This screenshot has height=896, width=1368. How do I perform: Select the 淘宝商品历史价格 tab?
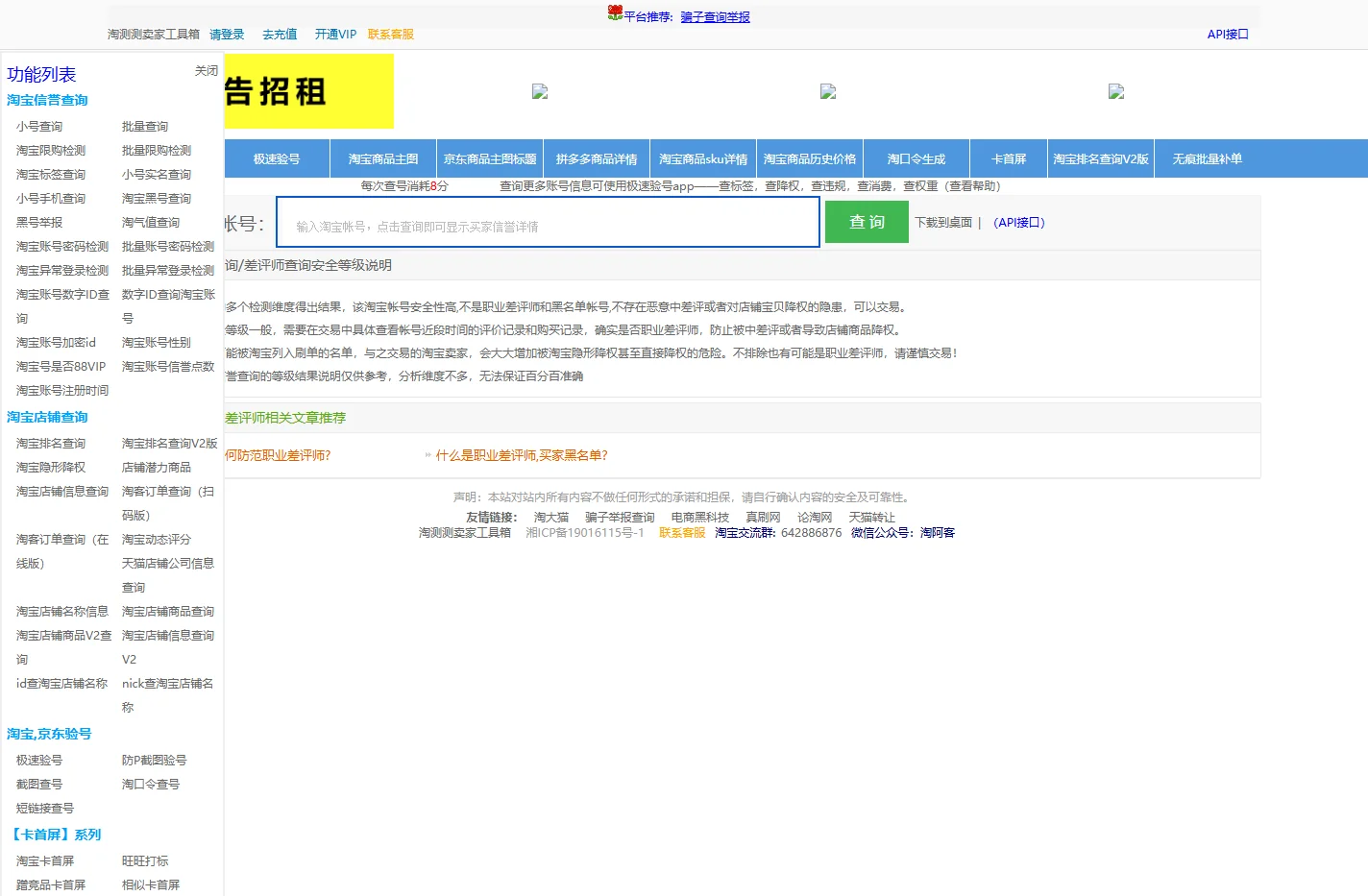pyautogui.click(x=810, y=159)
